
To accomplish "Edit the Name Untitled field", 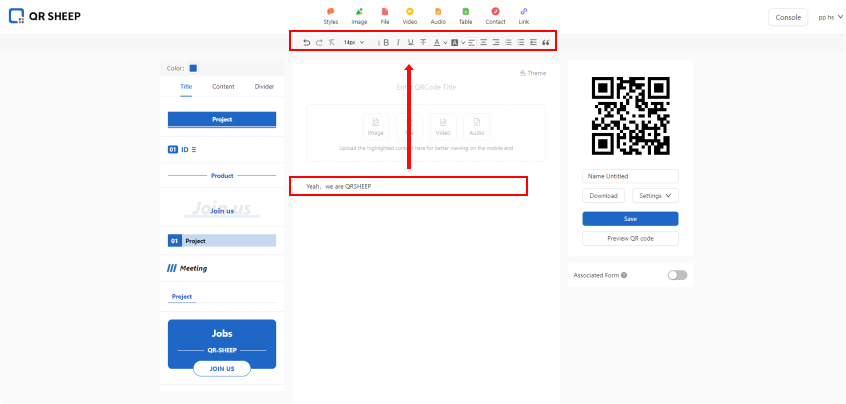I will 630,176.
